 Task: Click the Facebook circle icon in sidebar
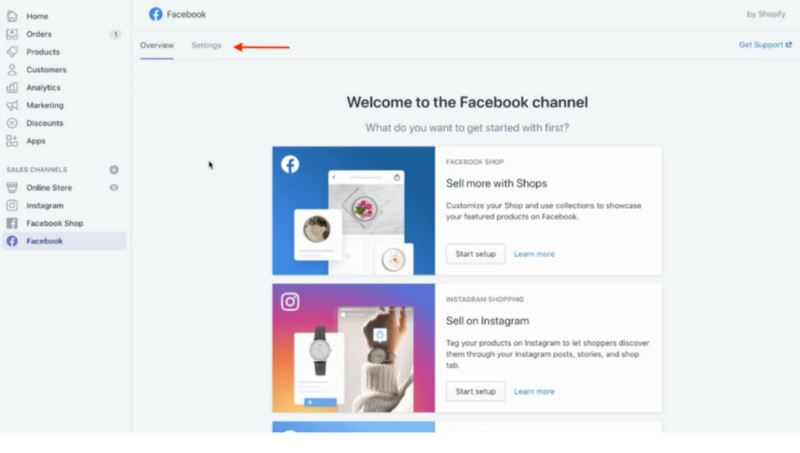coord(12,241)
